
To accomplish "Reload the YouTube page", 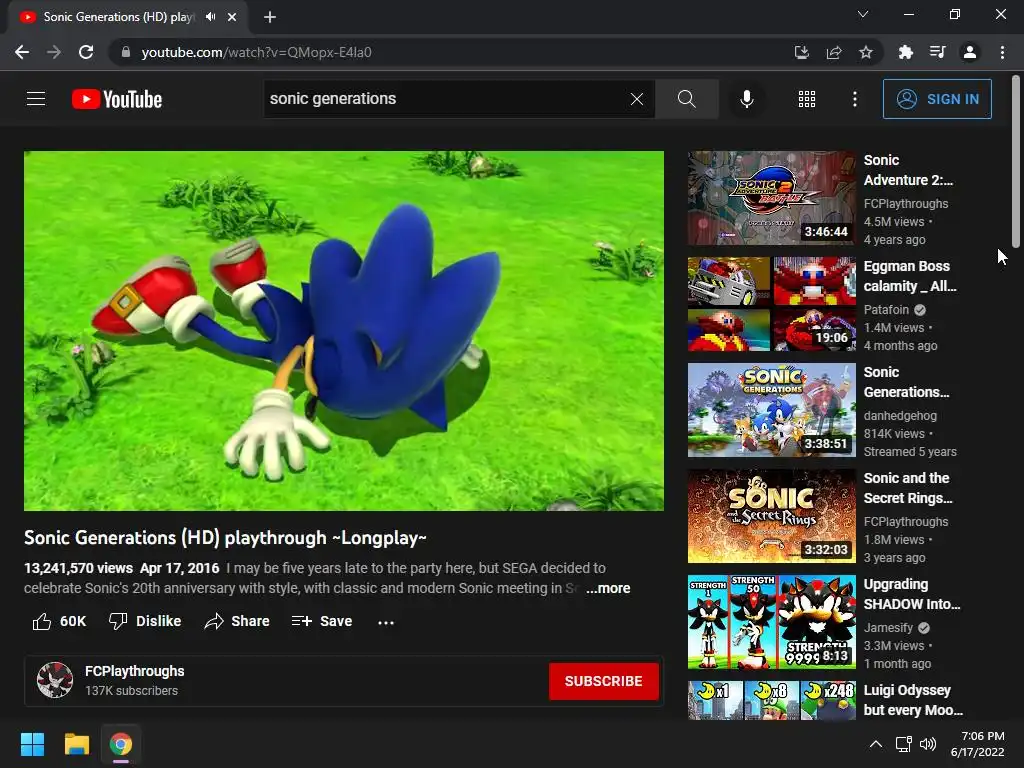I will pyautogui.click(x=86, y=52).
